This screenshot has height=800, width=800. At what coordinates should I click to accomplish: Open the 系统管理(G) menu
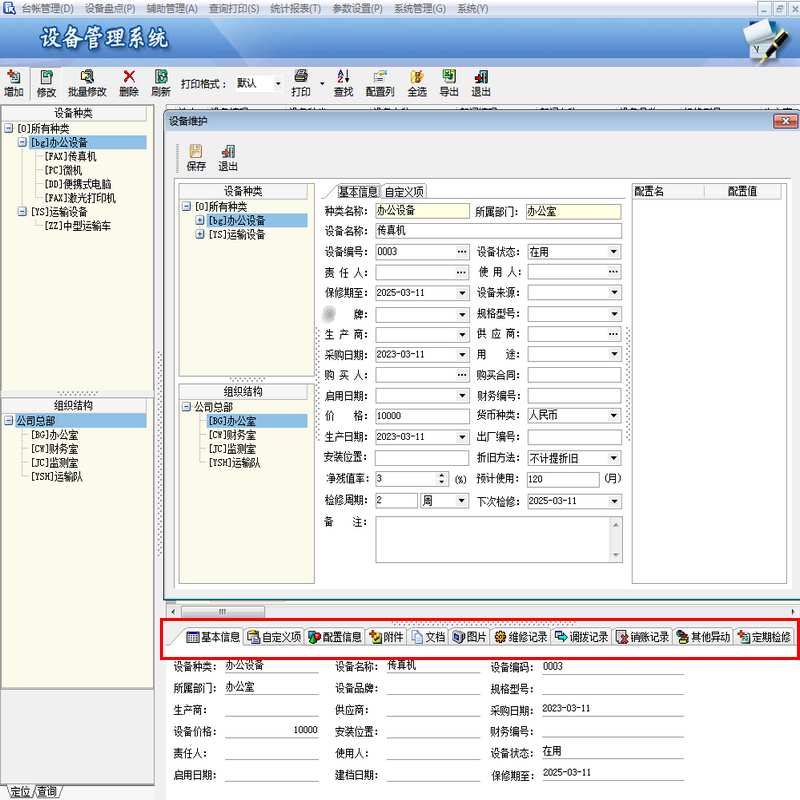point(420,9)
